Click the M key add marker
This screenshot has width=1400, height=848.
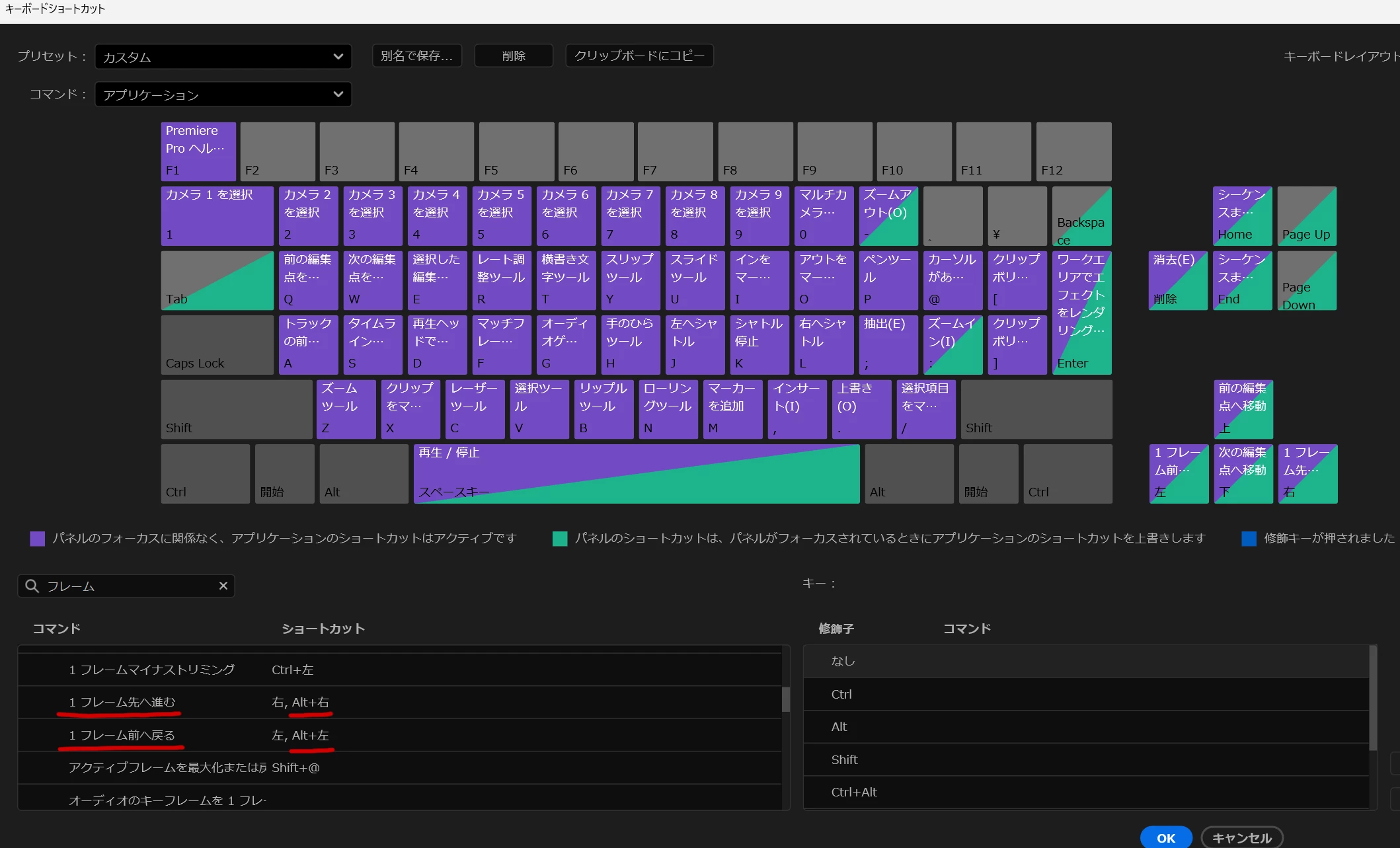[x=732, y=409]
